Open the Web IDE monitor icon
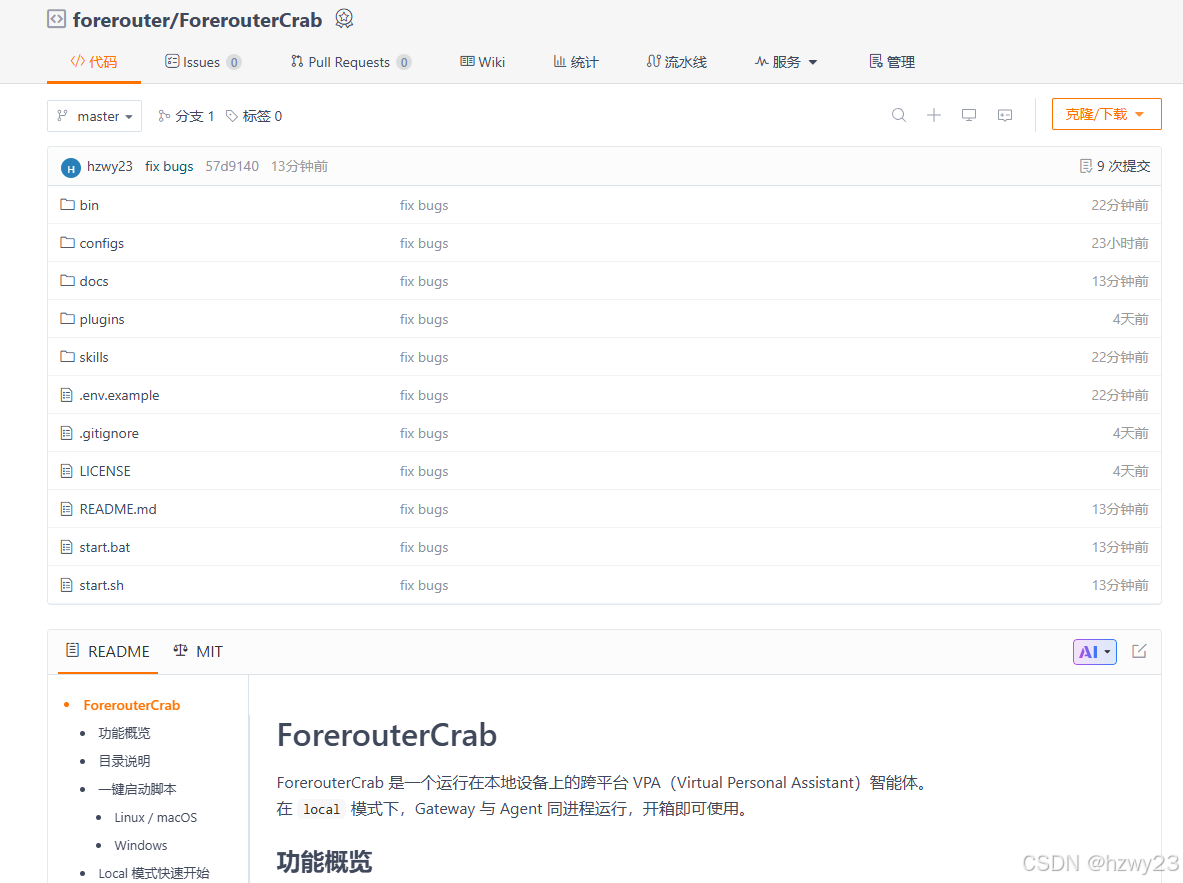The image size is (1183, 883). [969, 115]
